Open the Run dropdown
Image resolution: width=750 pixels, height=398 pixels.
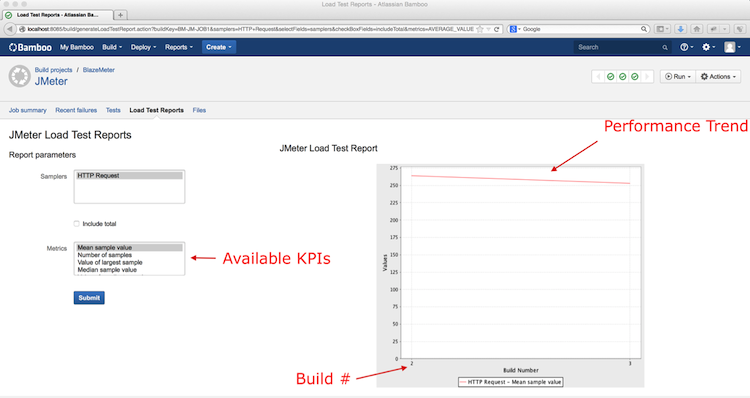(x=678, y=77)
